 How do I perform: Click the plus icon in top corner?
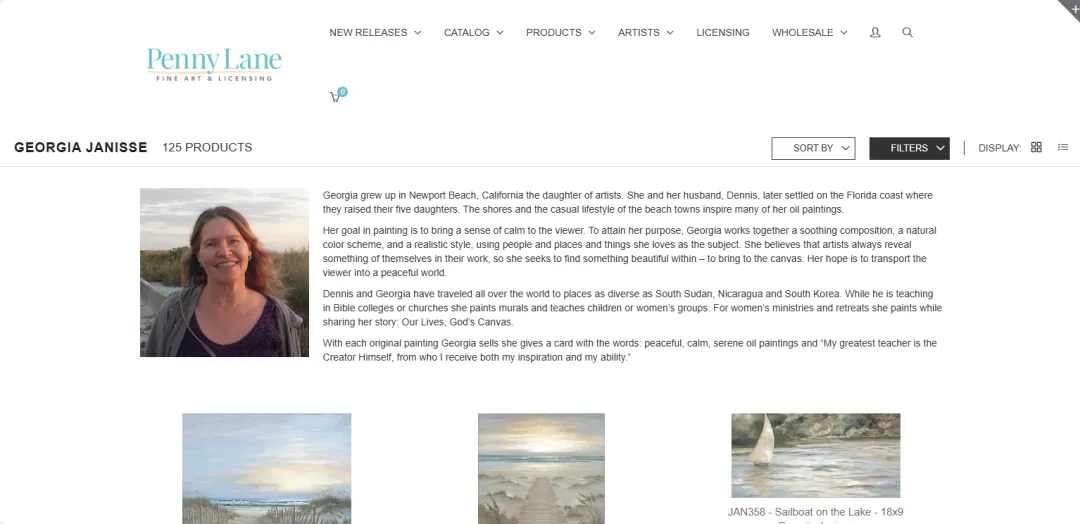(1072, 7)
